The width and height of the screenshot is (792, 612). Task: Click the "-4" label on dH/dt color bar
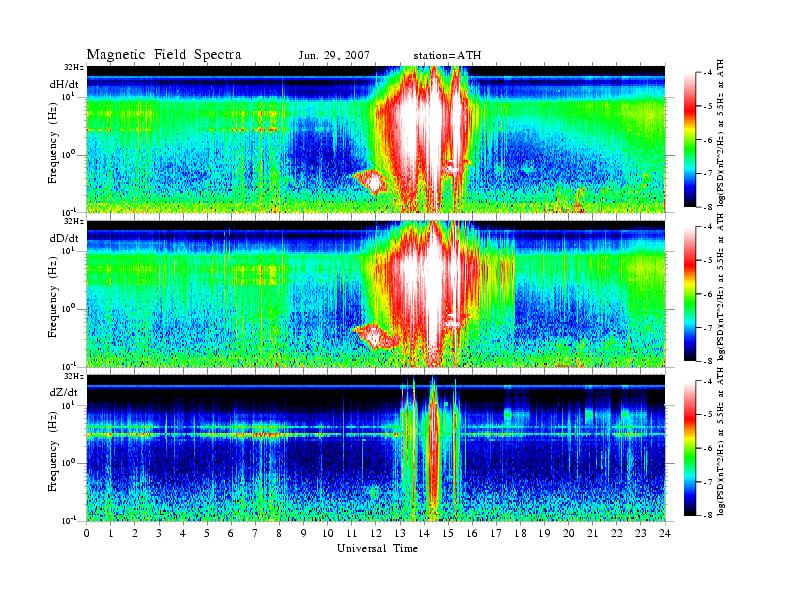tap(707, 73)
